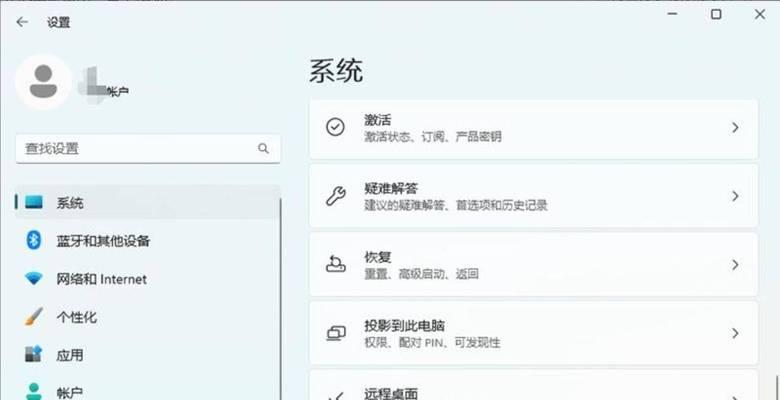Expand the 疑难解答 row chevron
780x400 pixels.
(735, 197)
